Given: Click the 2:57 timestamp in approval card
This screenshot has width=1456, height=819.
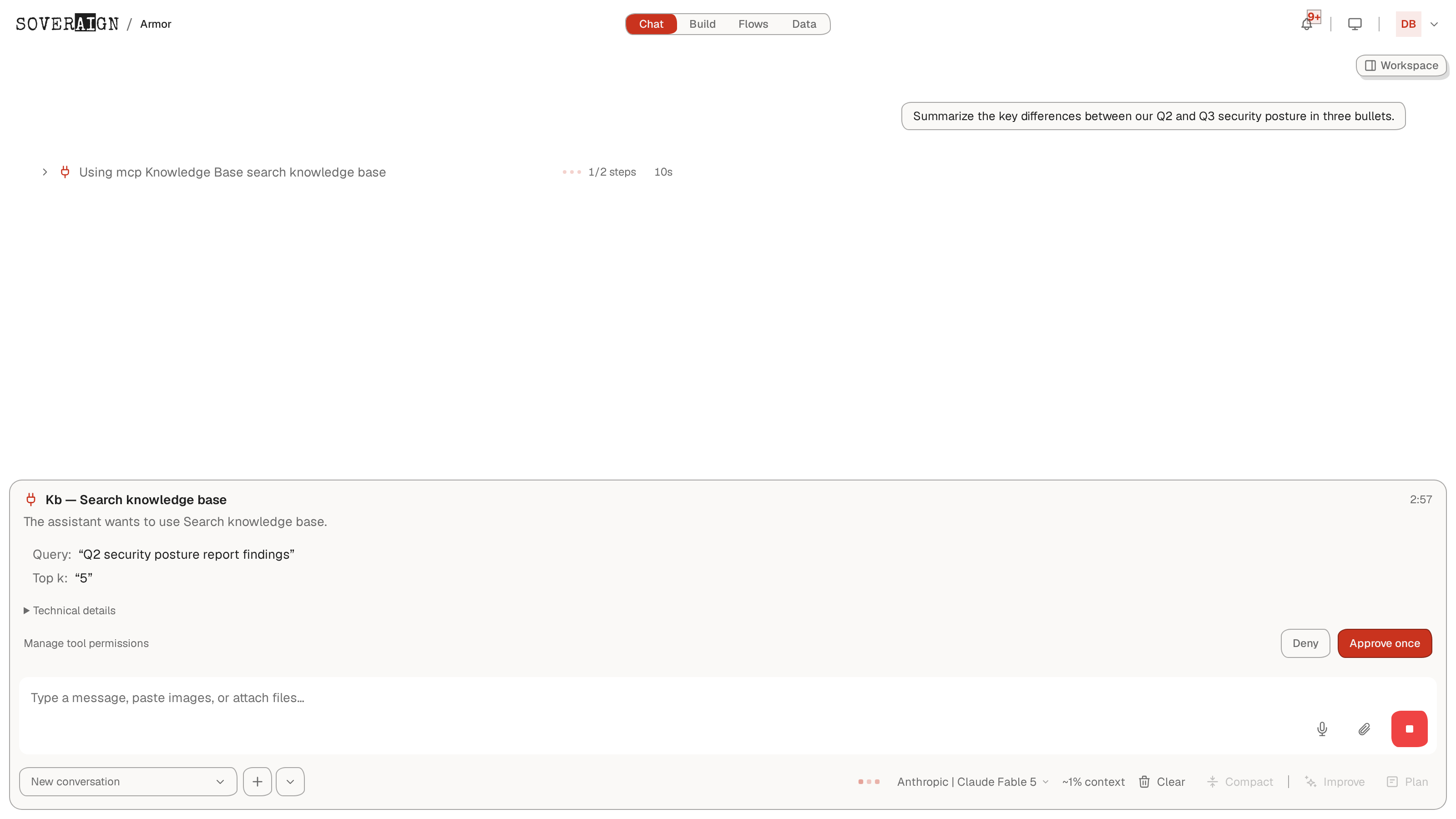Looking at the screenshot, I should coord(1421,500).
